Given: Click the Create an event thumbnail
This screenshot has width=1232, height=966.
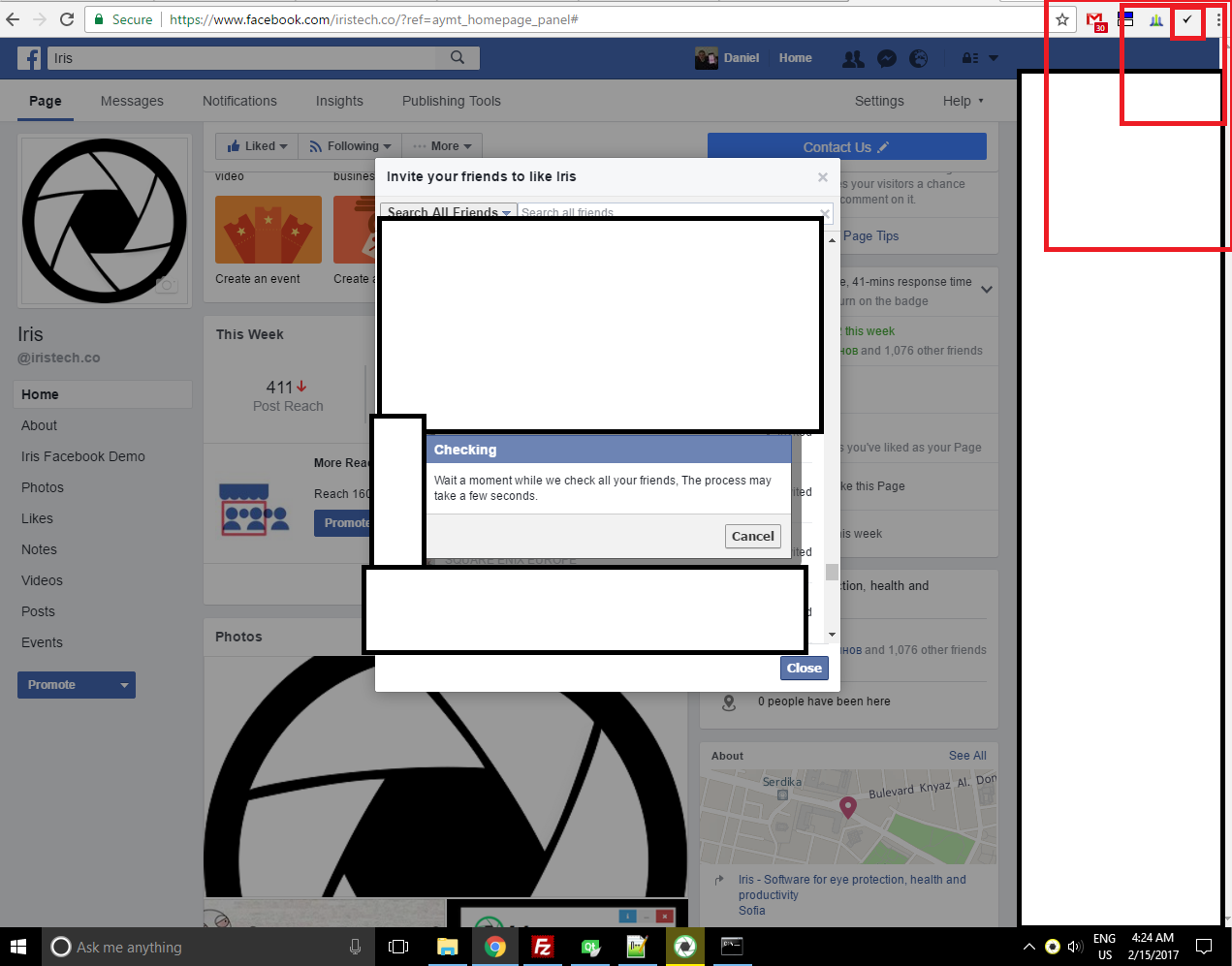Looking at the screenshot, I should coord(269,230).
